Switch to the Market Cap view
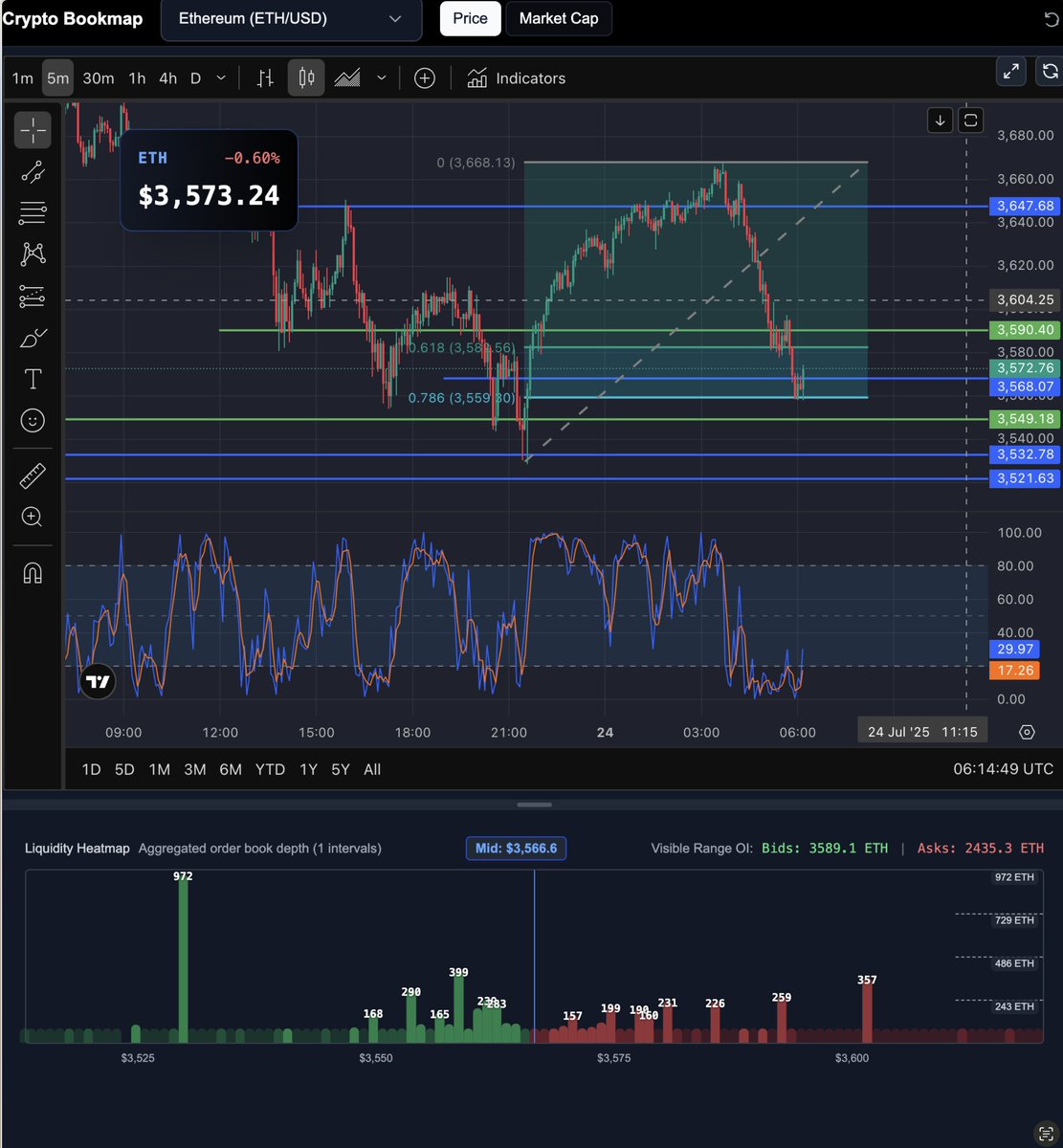Screen dimensions: 1063x1148 click(x=558, y=18)
